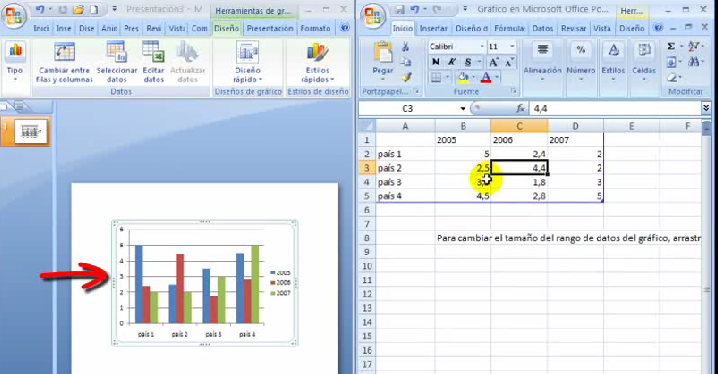Toggle underline S formatting
718x374 pixels.
point(468,62)
